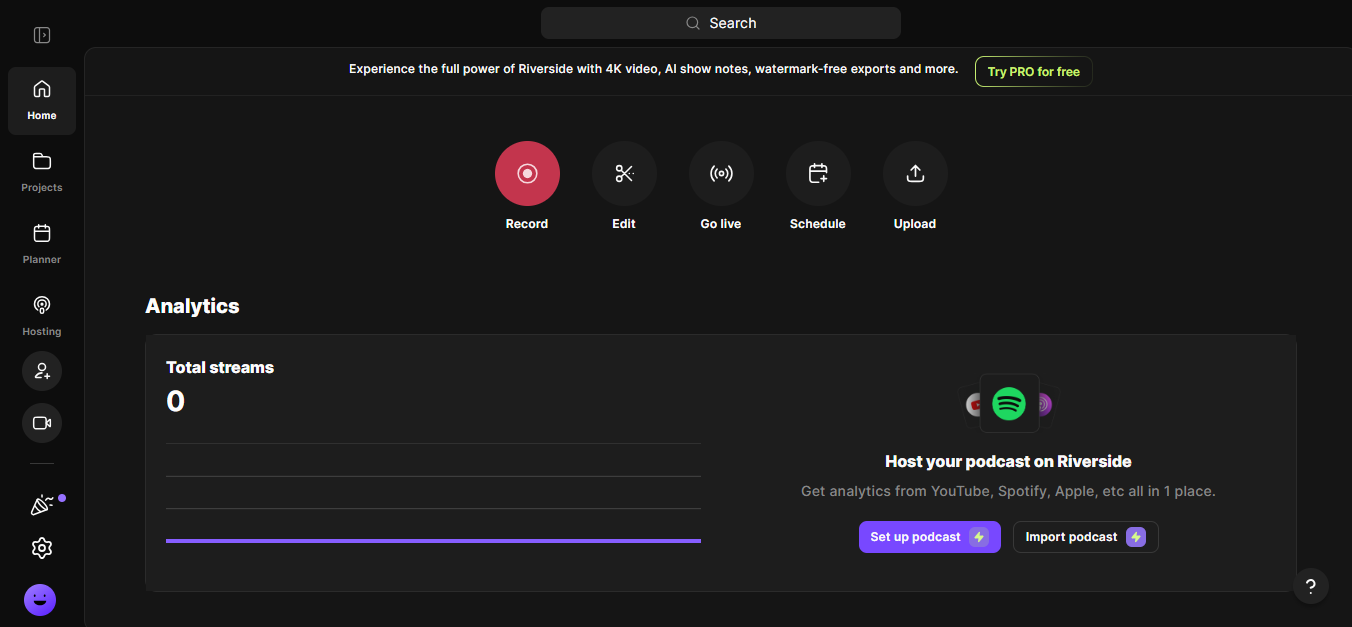Click the Total streams value 0
The height and width of the screenshot is (627, 1352).
(x=176, y=402)
